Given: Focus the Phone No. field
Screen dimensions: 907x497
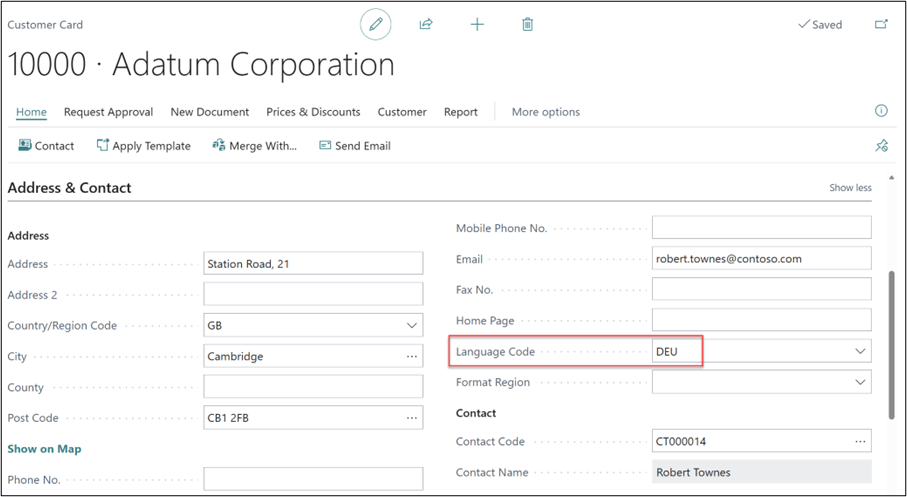Looking at the screenshot, I should point(313,479).
